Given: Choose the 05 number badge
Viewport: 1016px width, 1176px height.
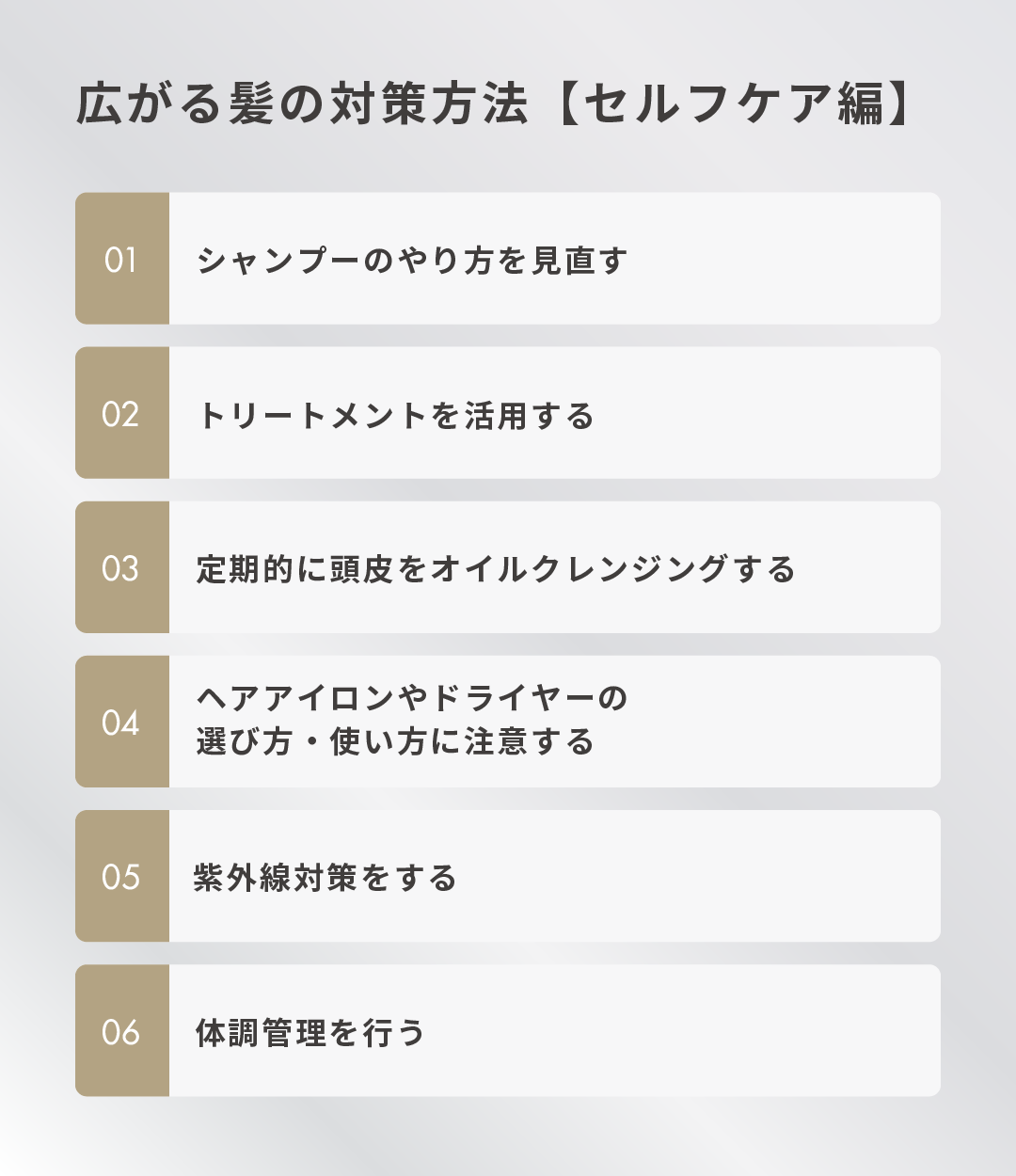Looking at the screenshot, I should click(x=121, y=877).
